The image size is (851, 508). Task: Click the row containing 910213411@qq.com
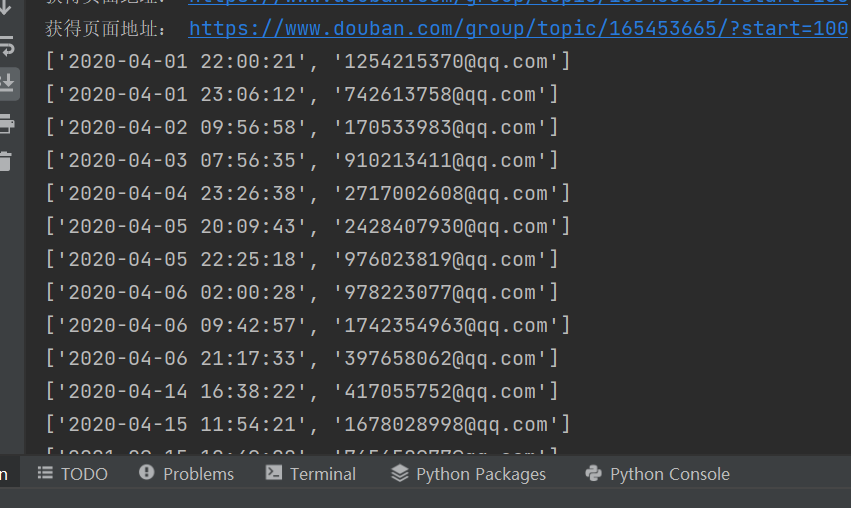tap(302, 161)
